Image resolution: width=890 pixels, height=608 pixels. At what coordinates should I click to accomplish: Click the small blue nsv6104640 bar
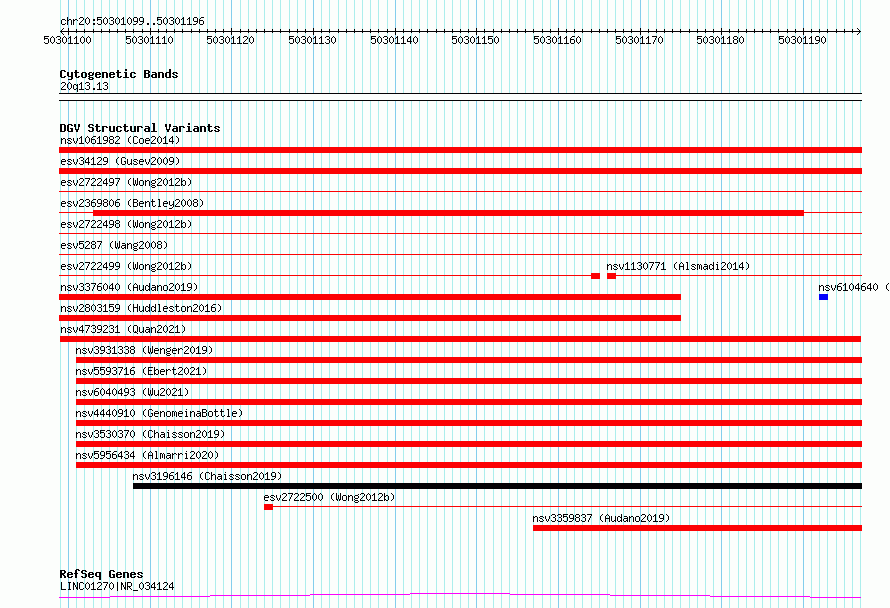coord(824,297)
